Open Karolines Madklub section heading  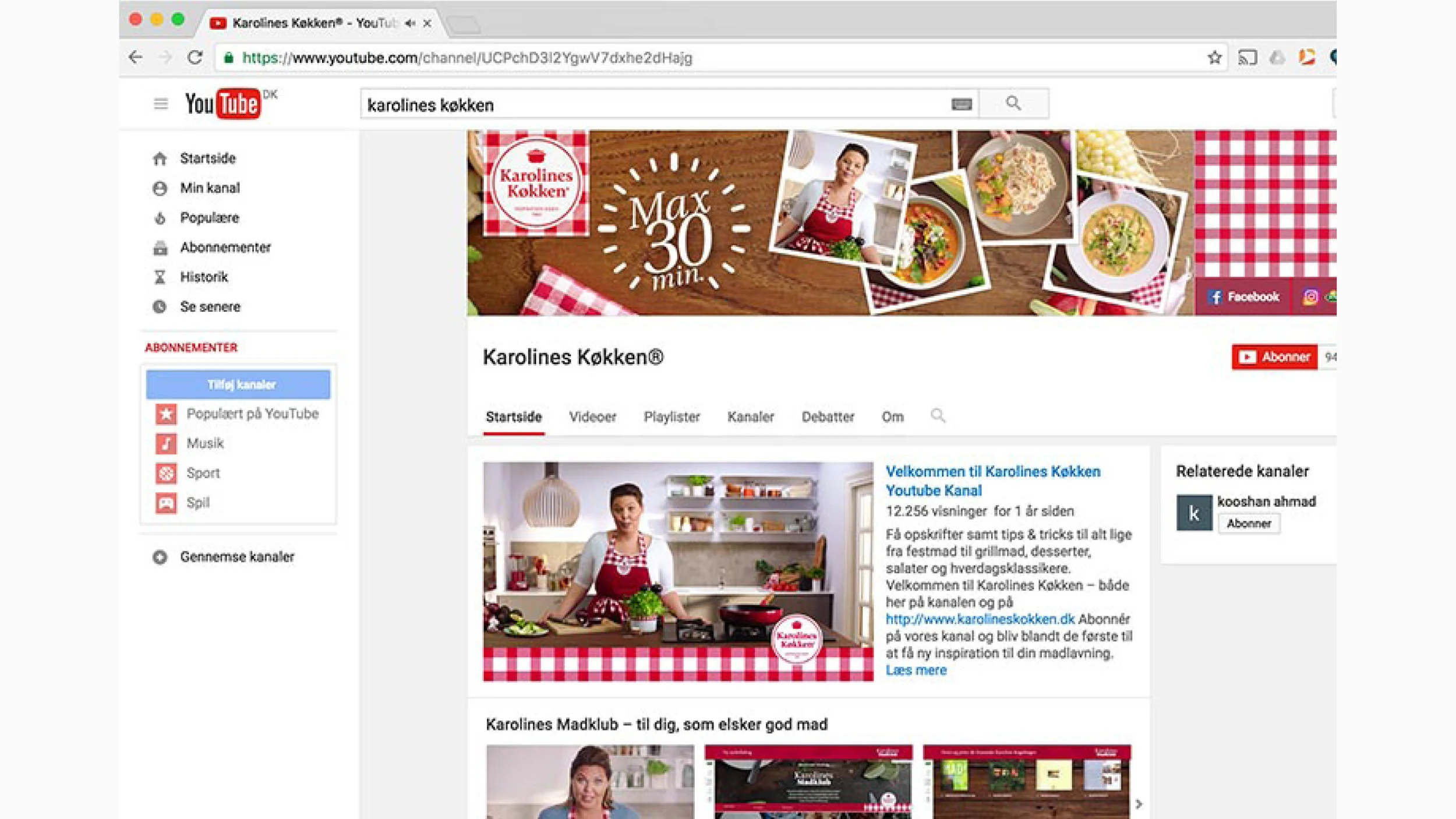coord(656,724)
